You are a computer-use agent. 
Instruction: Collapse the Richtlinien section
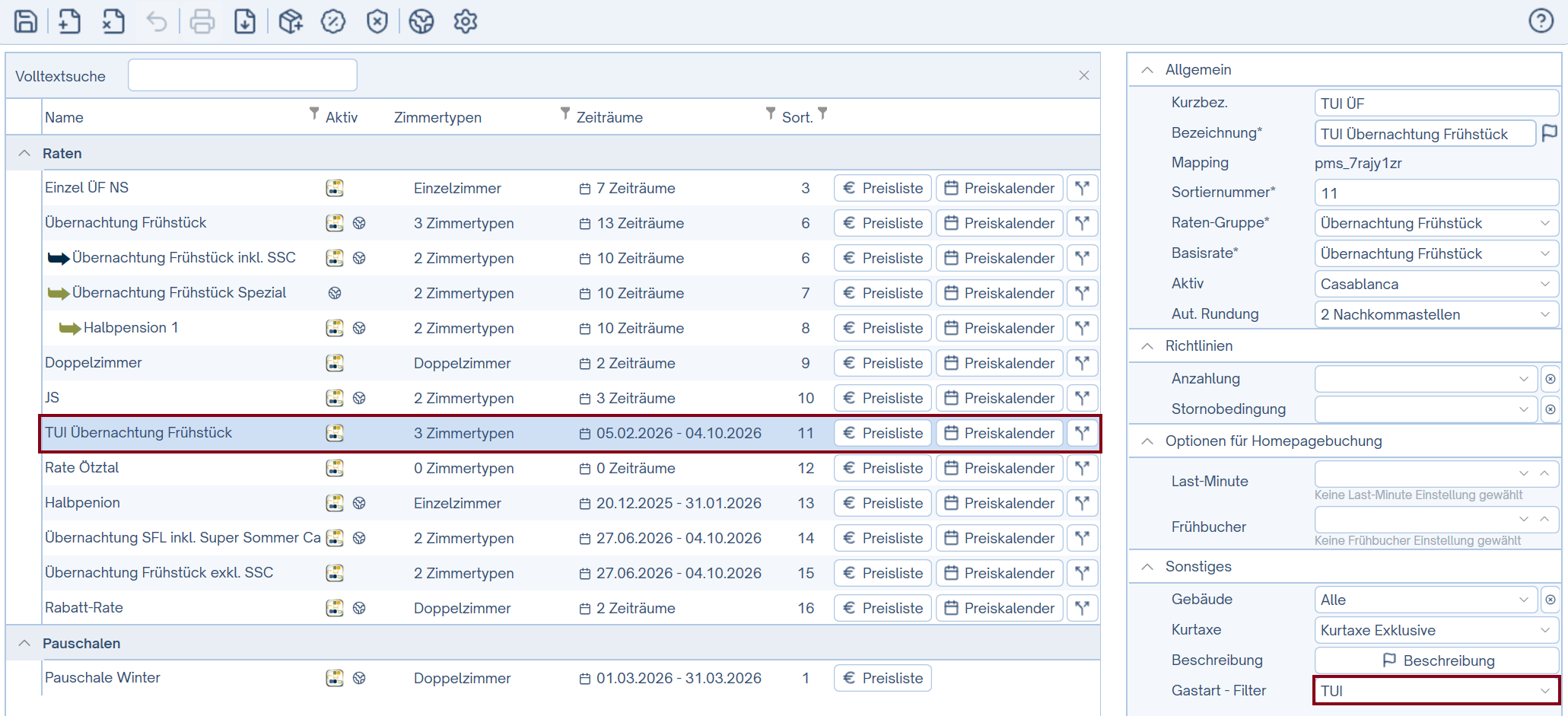pos(1147,346)
